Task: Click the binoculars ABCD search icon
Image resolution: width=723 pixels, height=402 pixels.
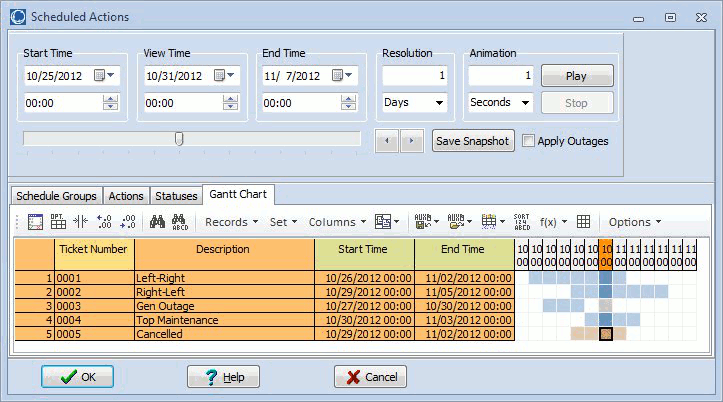Action: 180,222
